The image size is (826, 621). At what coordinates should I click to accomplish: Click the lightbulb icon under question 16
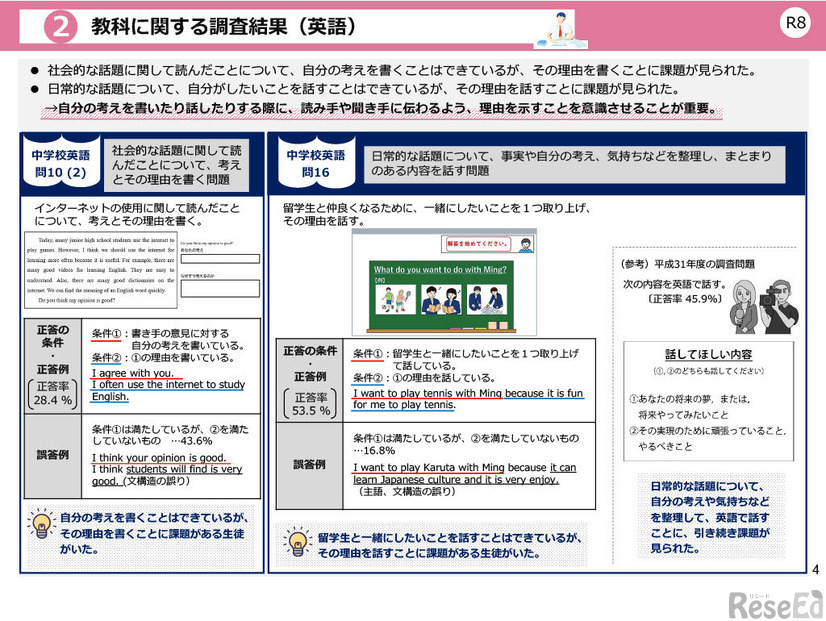[x=298, y=541]
